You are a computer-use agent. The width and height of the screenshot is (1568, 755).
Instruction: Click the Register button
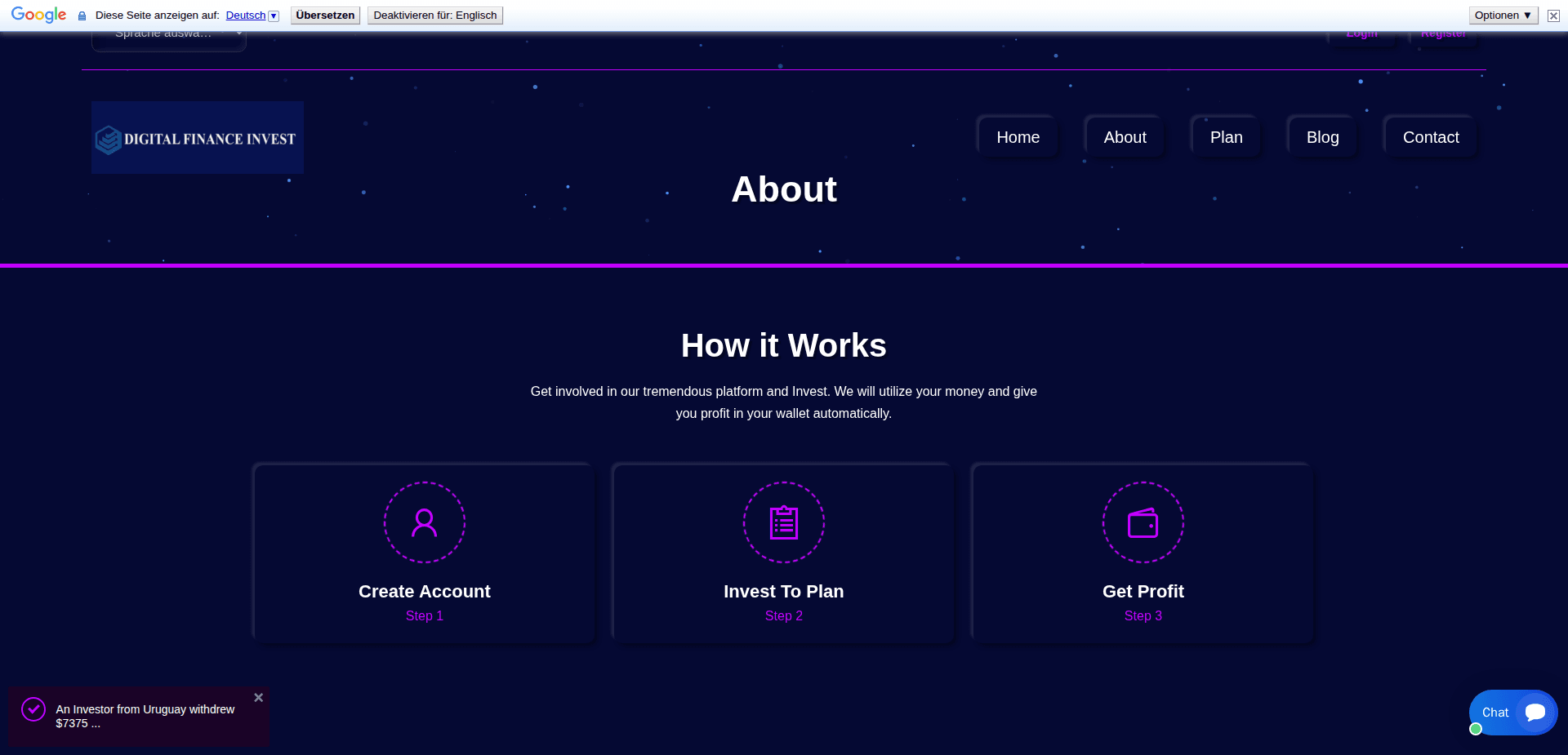pos(1443,33)
